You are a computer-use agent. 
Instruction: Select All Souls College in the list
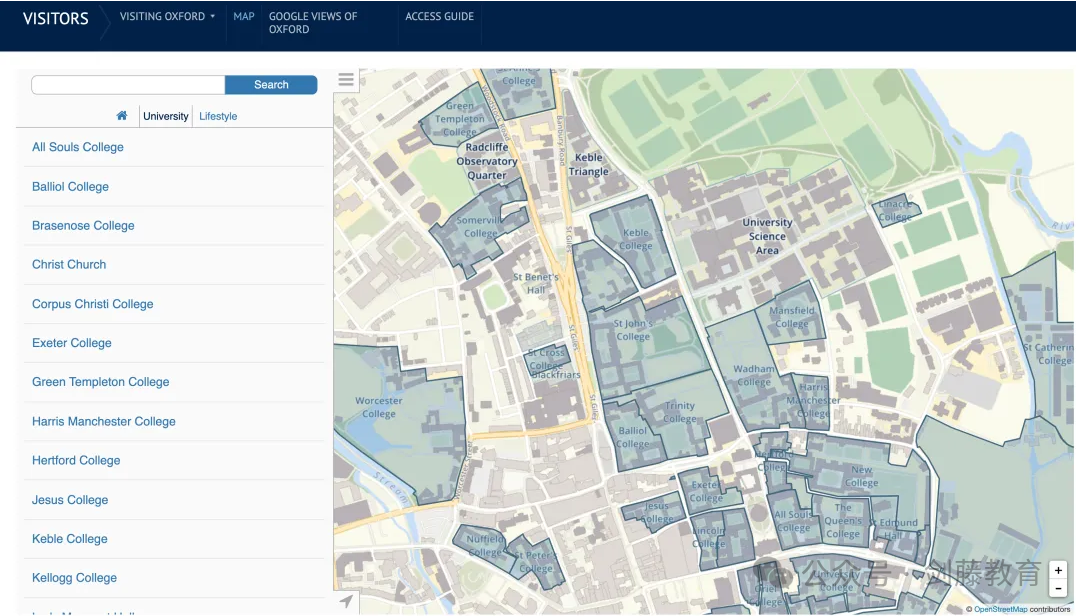78,147
